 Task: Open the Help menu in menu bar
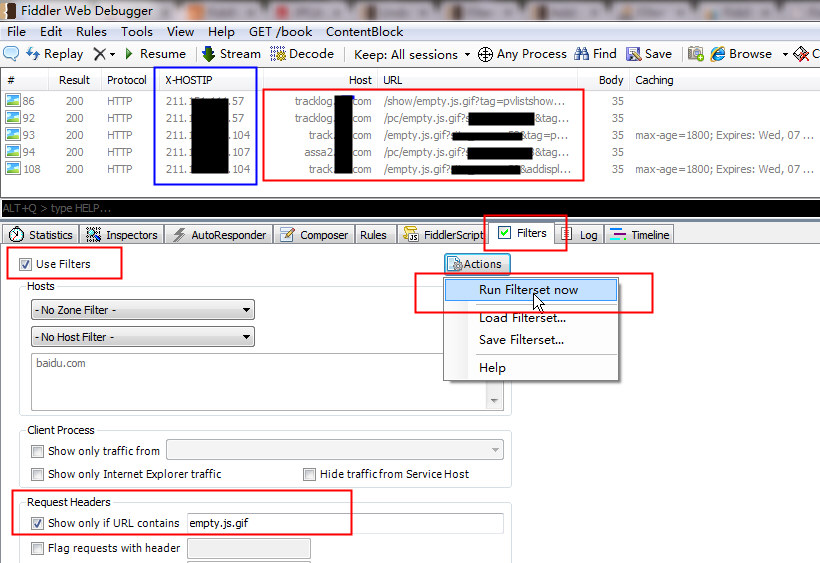coord(221,32)
